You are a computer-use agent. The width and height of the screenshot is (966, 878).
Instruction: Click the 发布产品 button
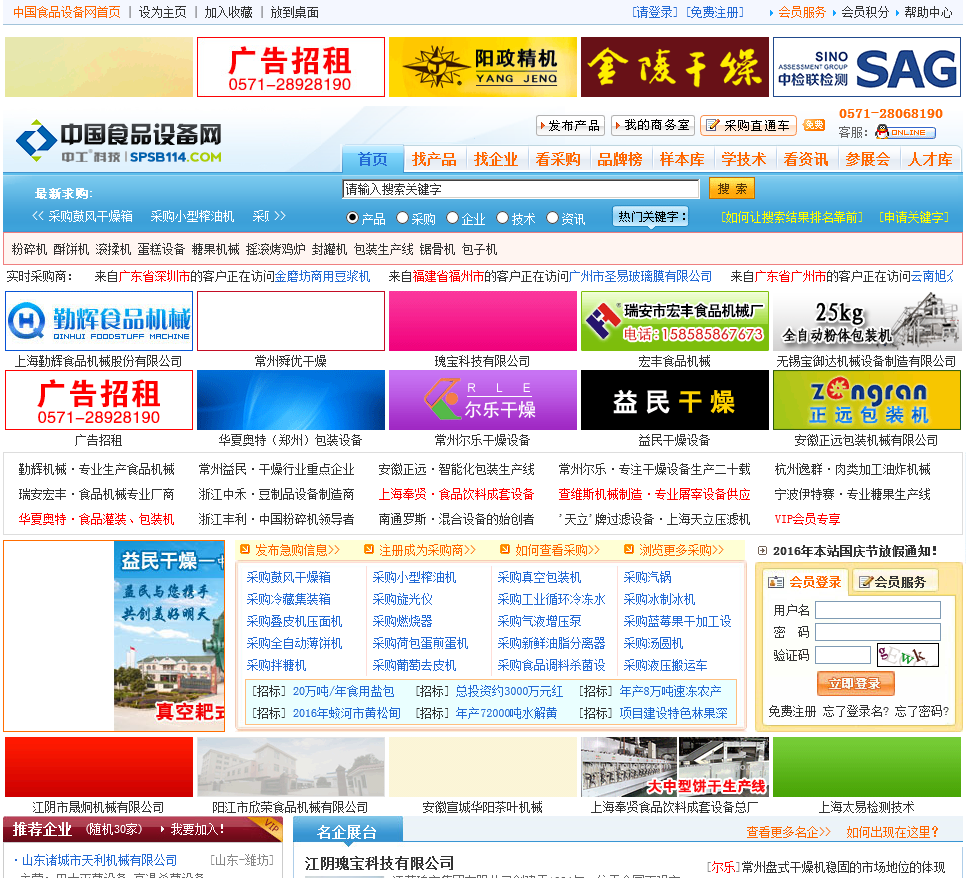tap(570, 126)
